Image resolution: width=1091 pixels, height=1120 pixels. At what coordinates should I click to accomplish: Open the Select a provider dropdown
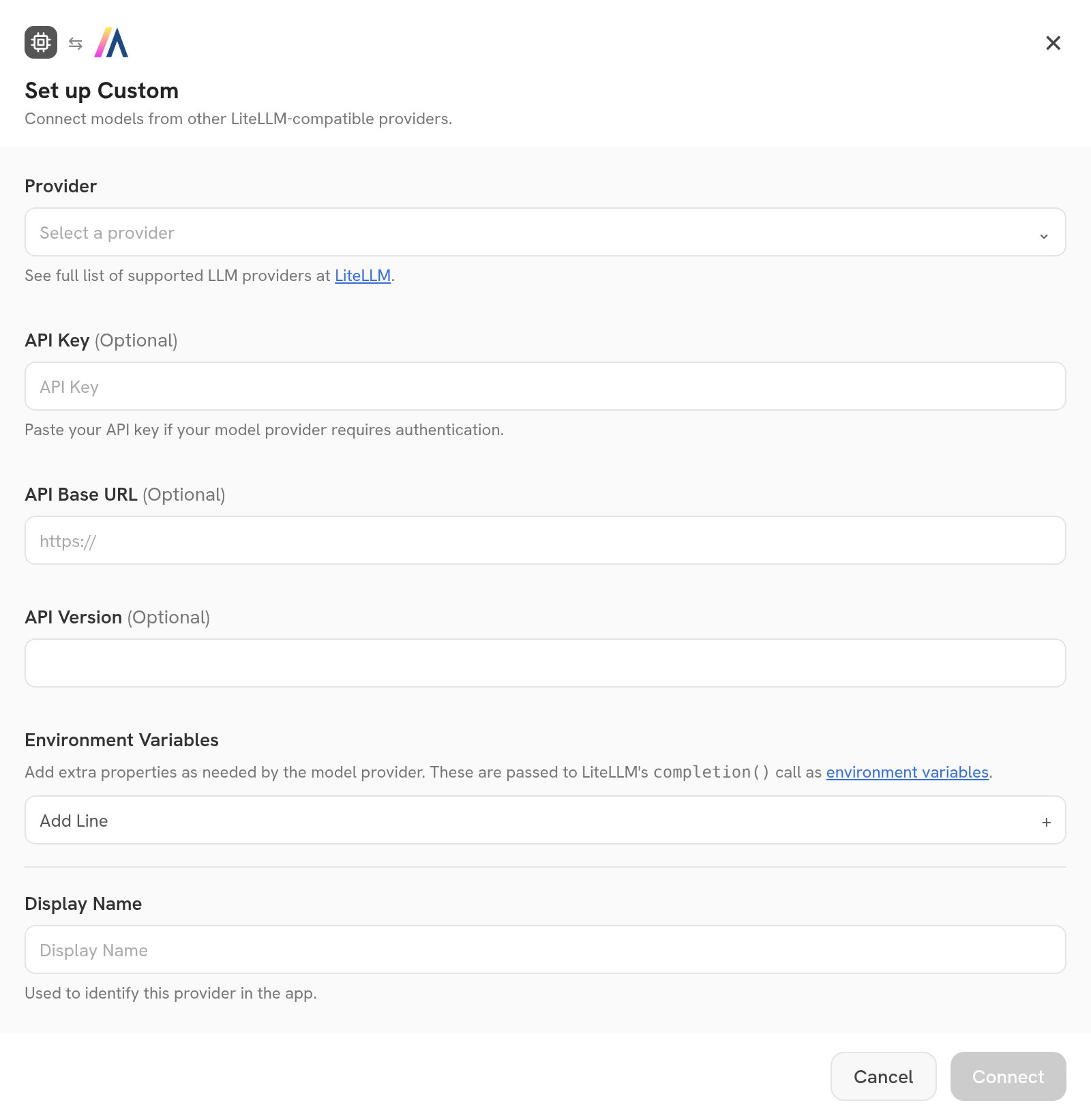click(545, 232)
